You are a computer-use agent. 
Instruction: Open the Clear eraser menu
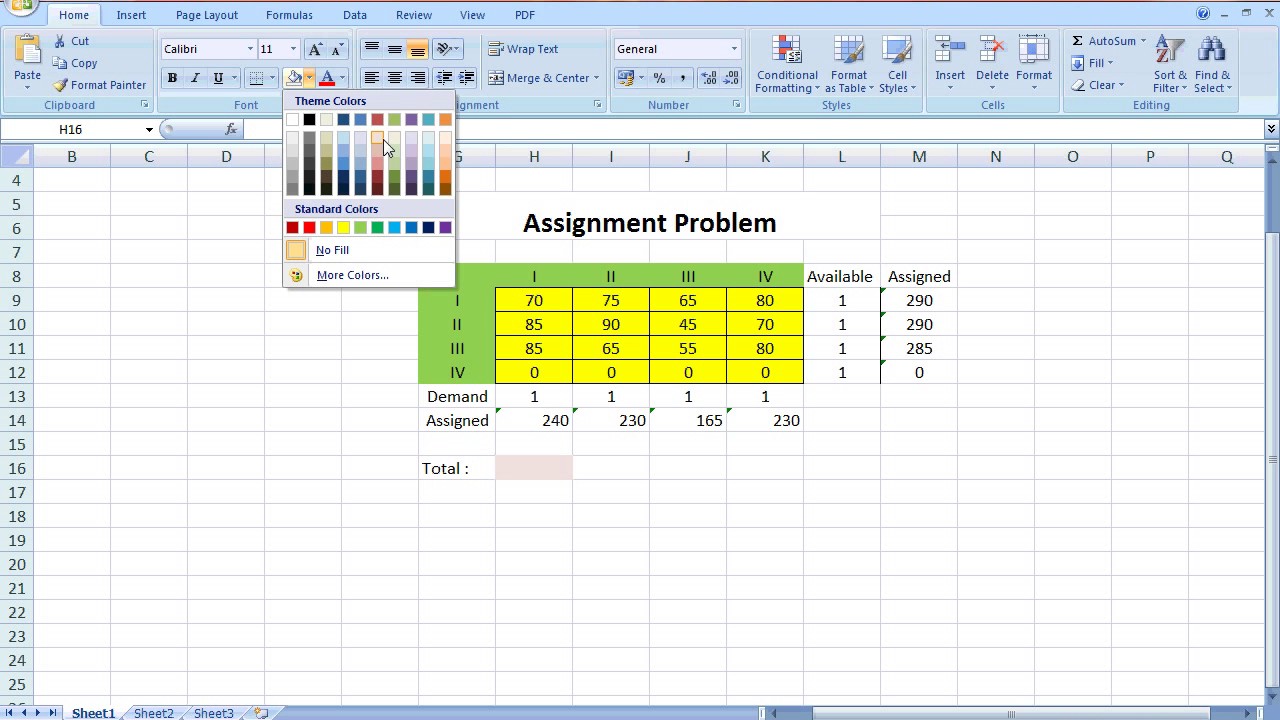coord(1098,85)
